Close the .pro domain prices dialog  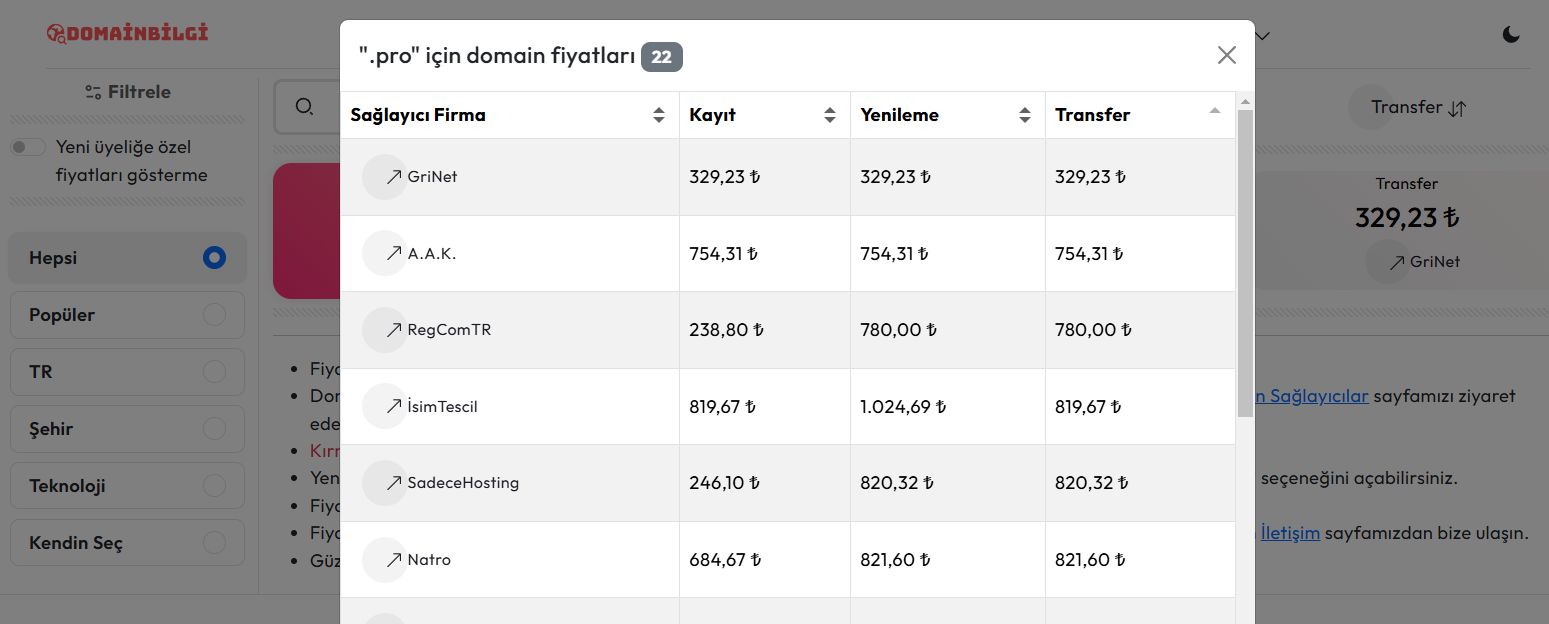(x=1227, y=55)
